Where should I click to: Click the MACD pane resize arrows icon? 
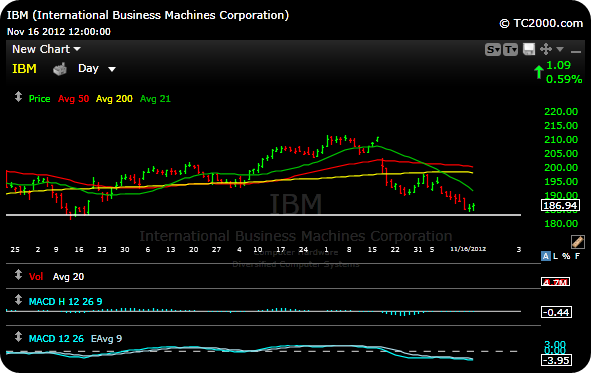(x=18, y=336)
